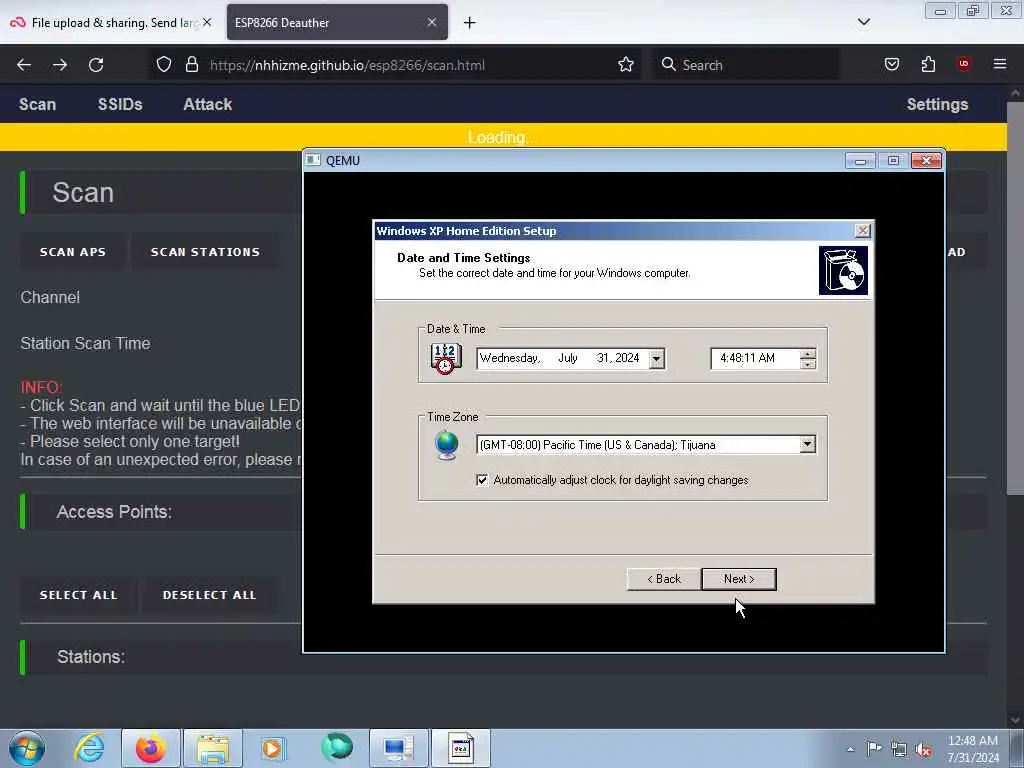Viewport: 1024px width, 768px height.
Task: Open the Attack navigation item
Action: click(x=208, y=104)
